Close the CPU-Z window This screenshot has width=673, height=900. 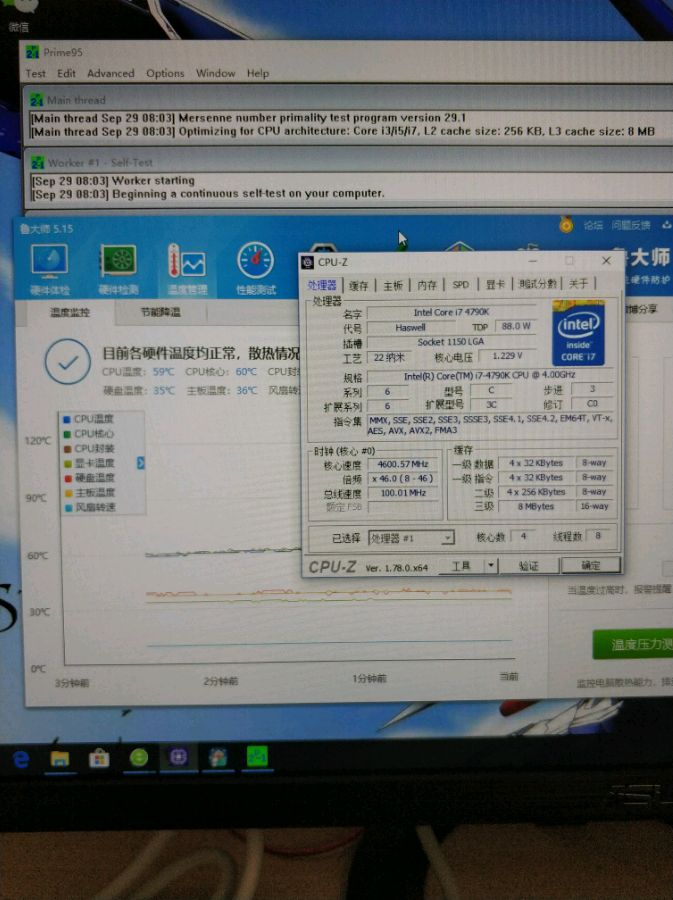point(606,261)
